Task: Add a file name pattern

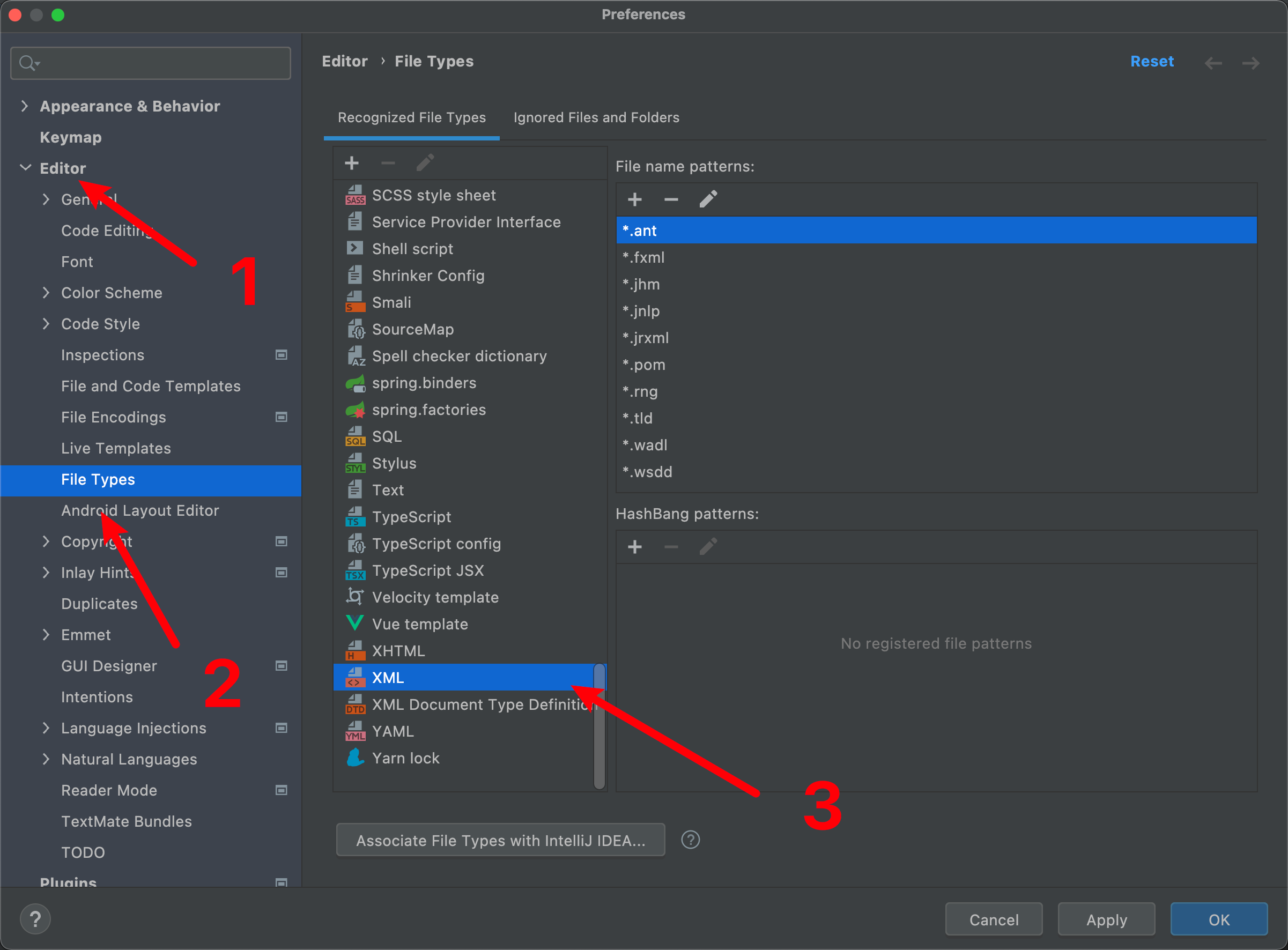Action: (634, 199)
